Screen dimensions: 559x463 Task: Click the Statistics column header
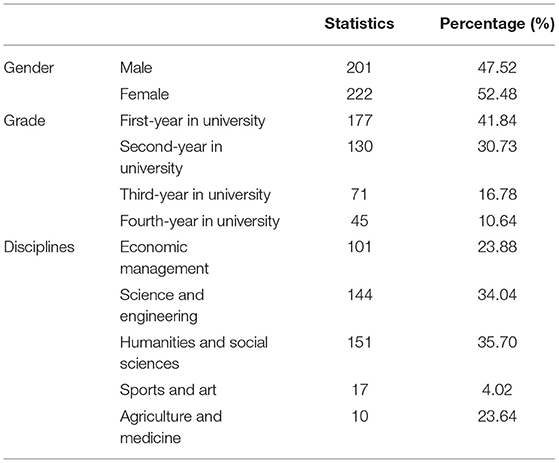click(359, 24)
